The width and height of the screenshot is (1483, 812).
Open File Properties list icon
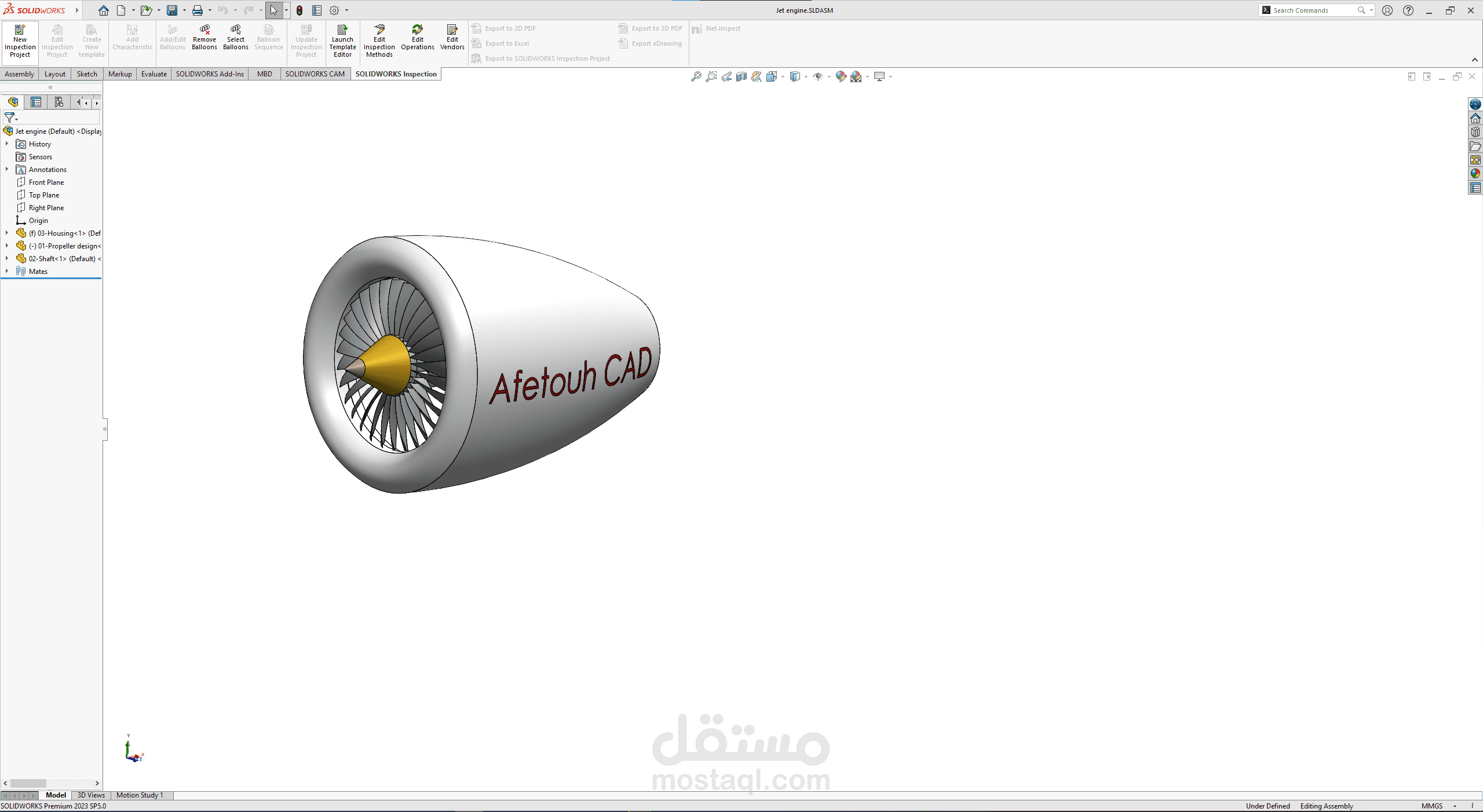[x=317, y=10]
